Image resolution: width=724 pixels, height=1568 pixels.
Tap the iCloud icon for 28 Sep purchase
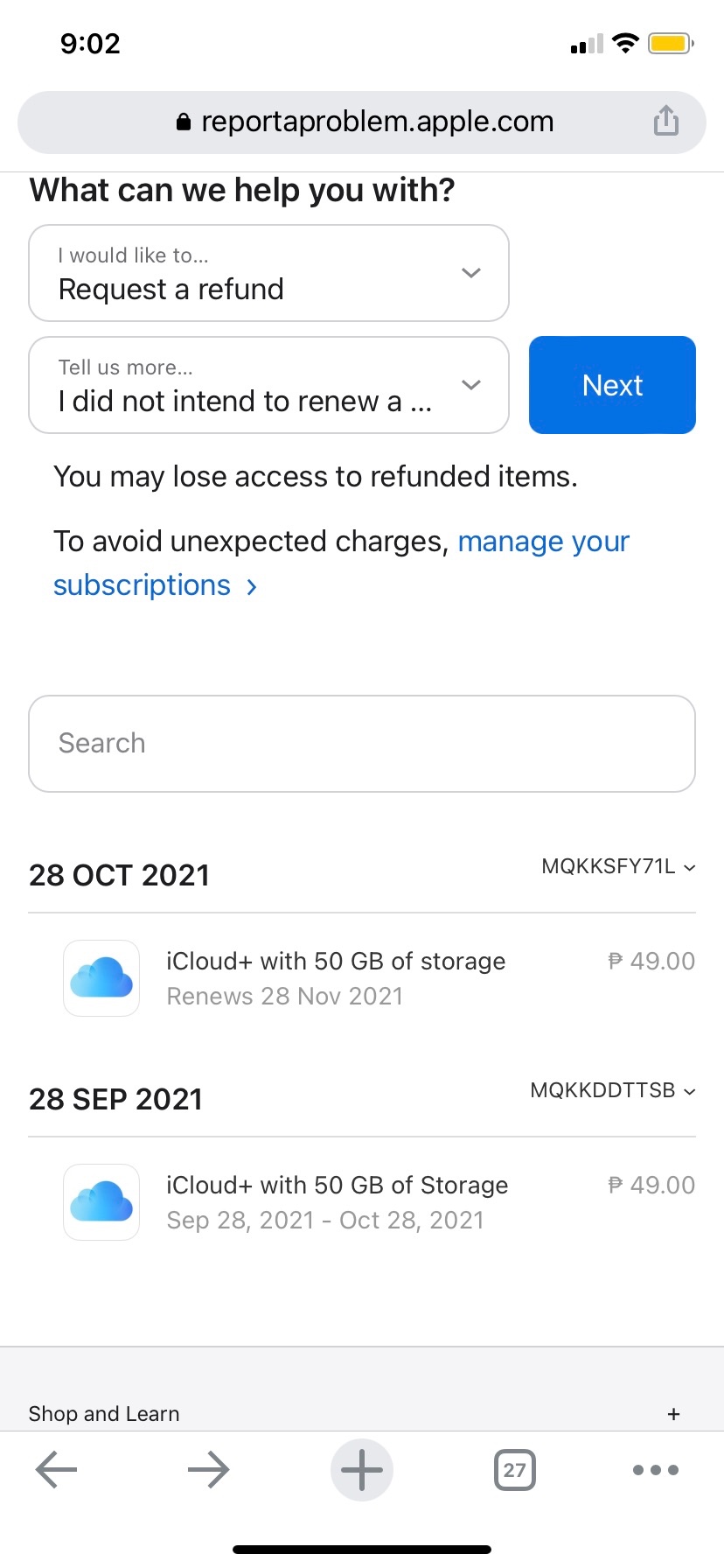(101, 1202)
